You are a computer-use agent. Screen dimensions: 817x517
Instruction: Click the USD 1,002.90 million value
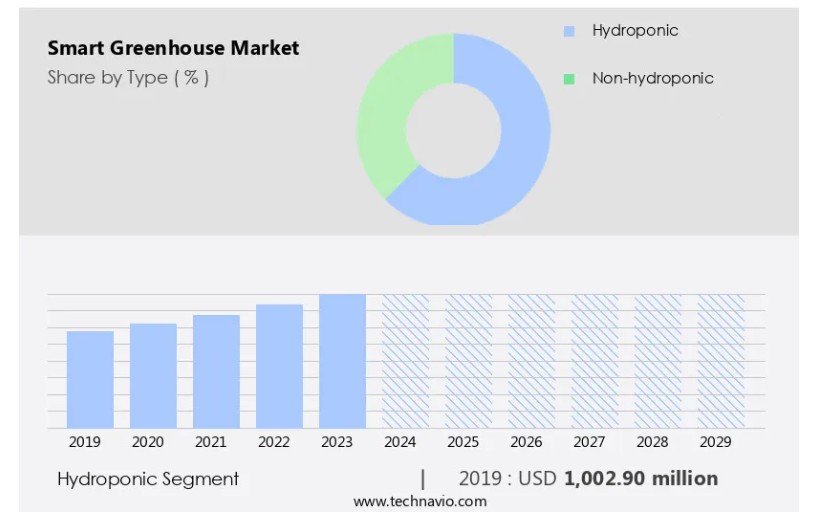640,479
